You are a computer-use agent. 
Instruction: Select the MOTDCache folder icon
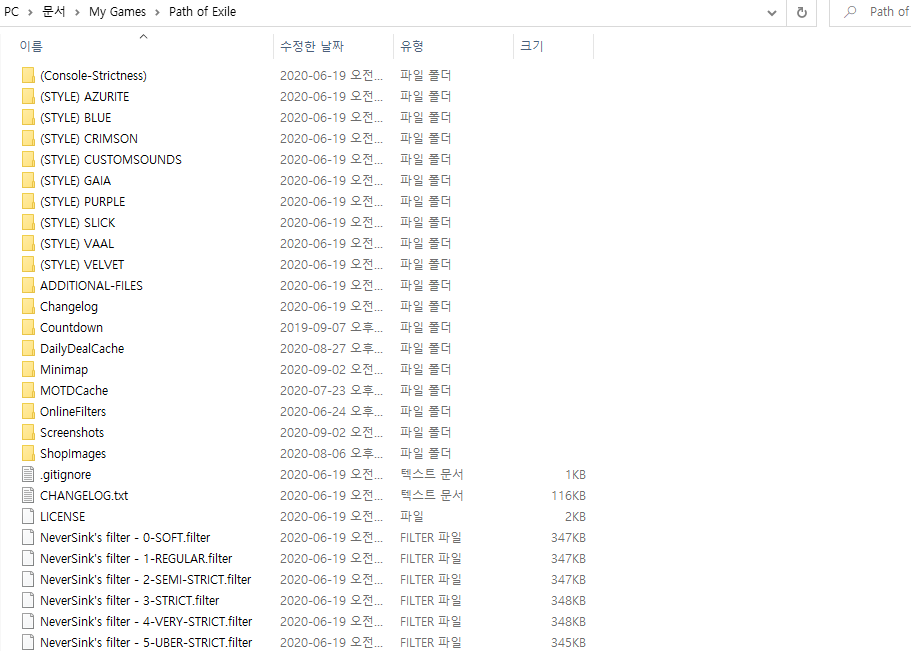point(28,391)
